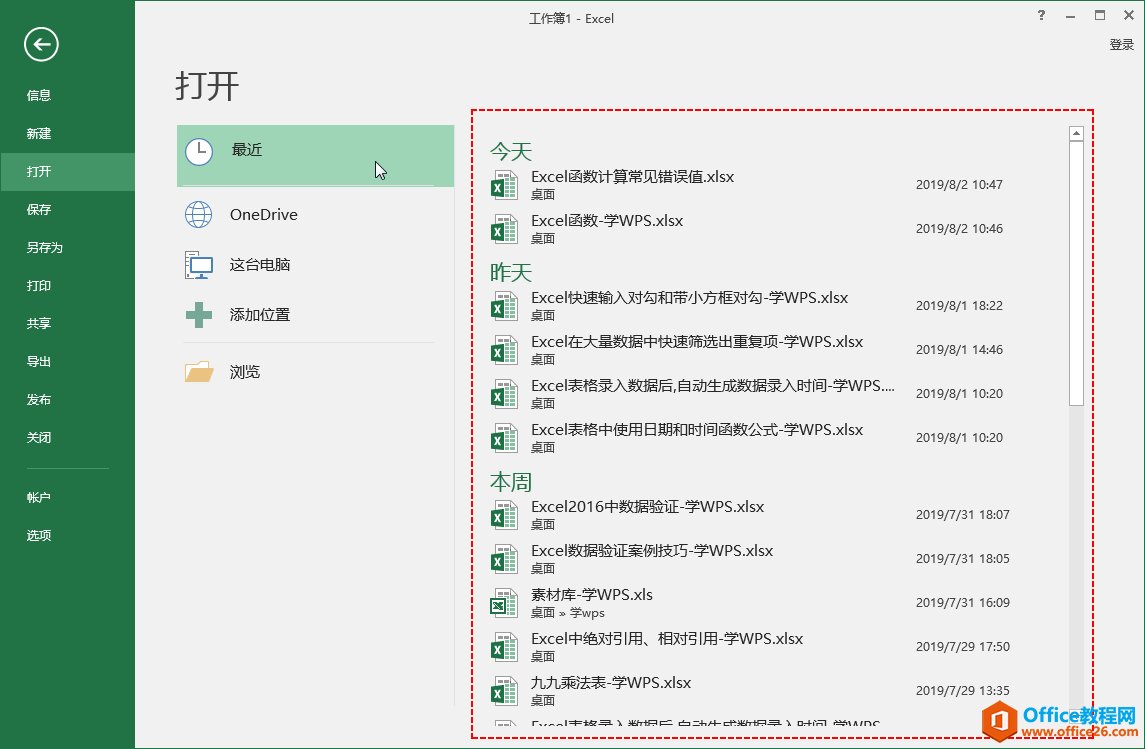
Task: Click the file icon for Excel数据验证案例技巧
Action: (x=504, y=558)
